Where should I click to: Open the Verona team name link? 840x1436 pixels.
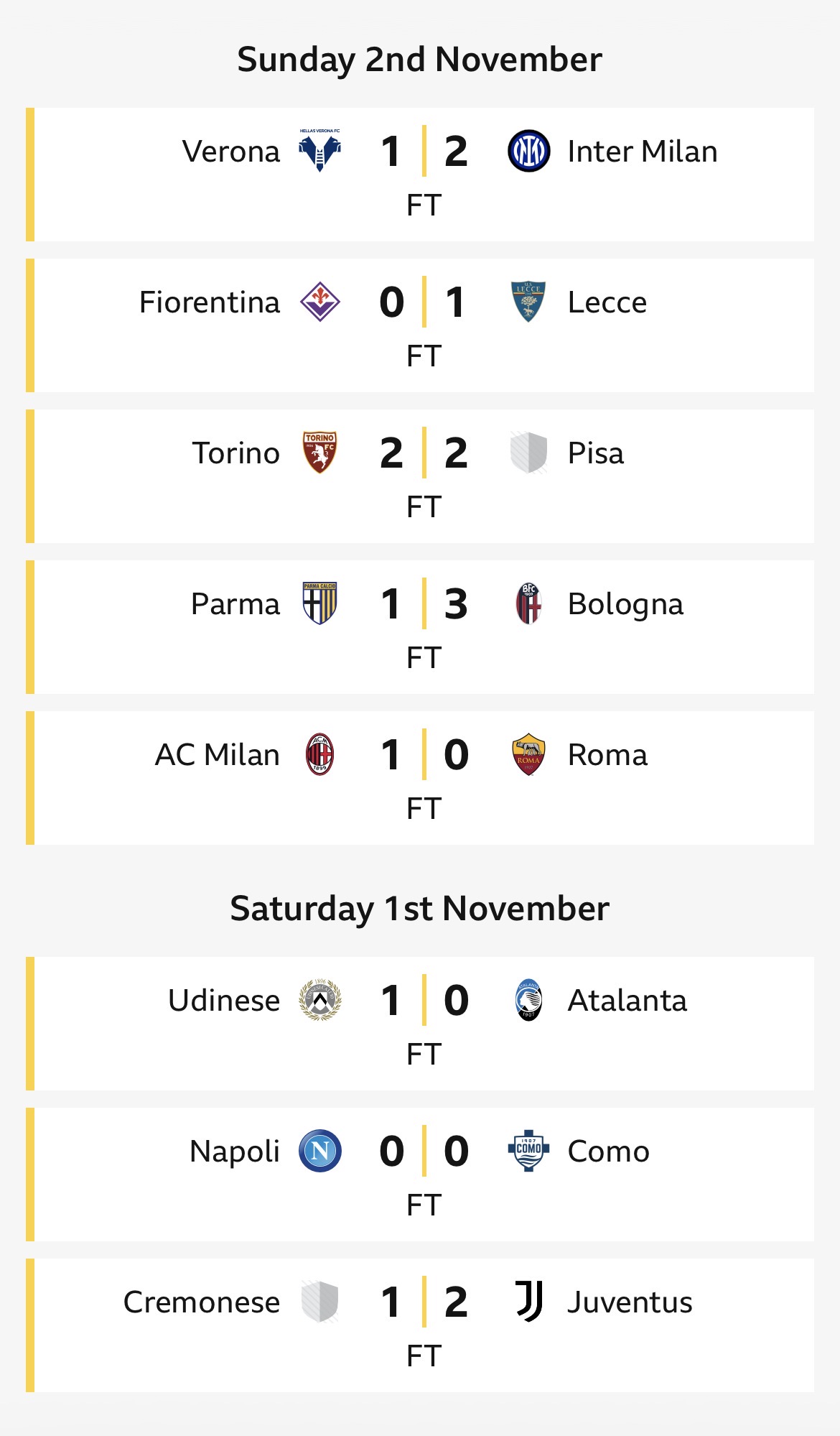pos(231,152)
